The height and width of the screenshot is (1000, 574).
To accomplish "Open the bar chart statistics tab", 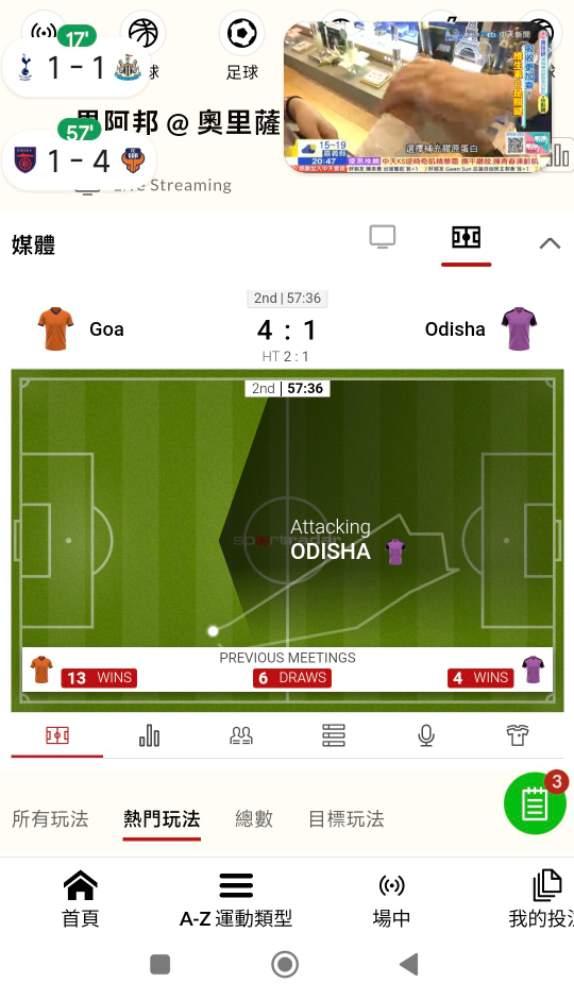I will pyautogui.click(x=149, y=736).
